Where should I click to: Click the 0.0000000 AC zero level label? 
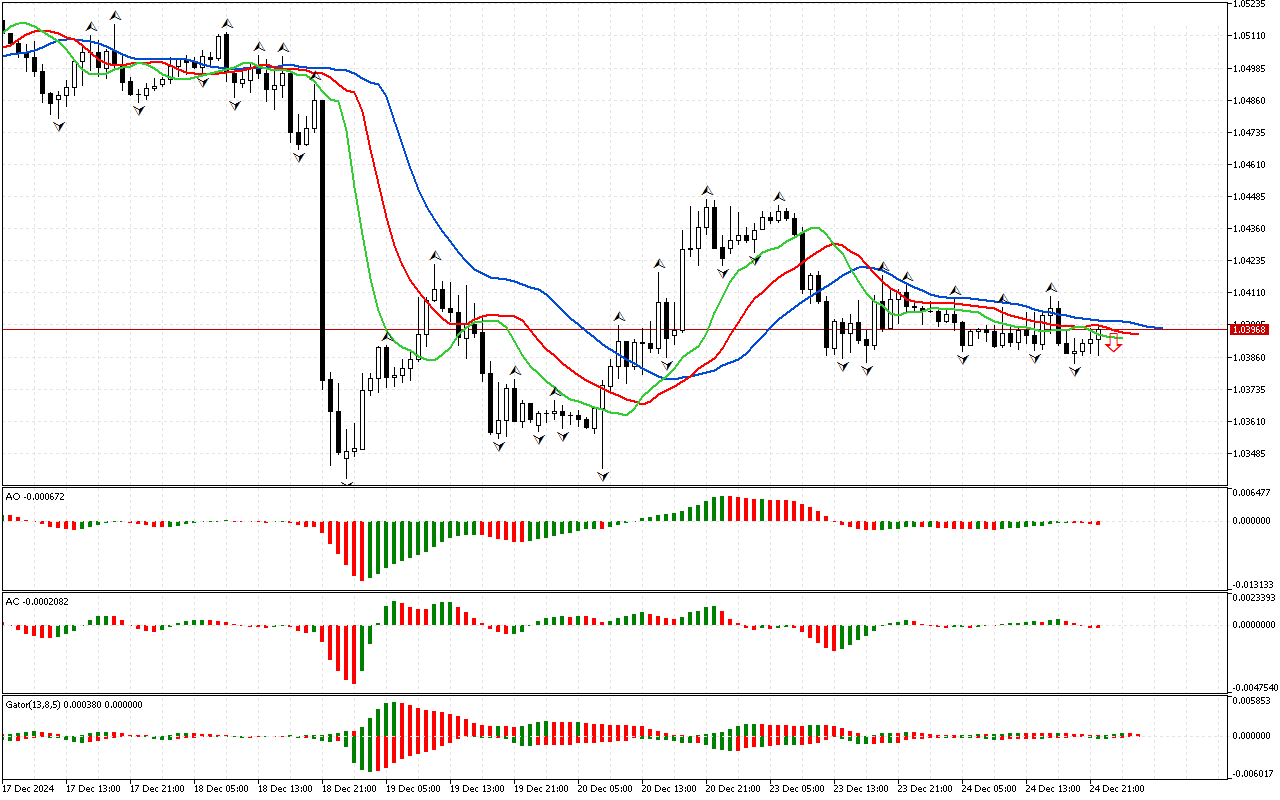click(1254, 625)
